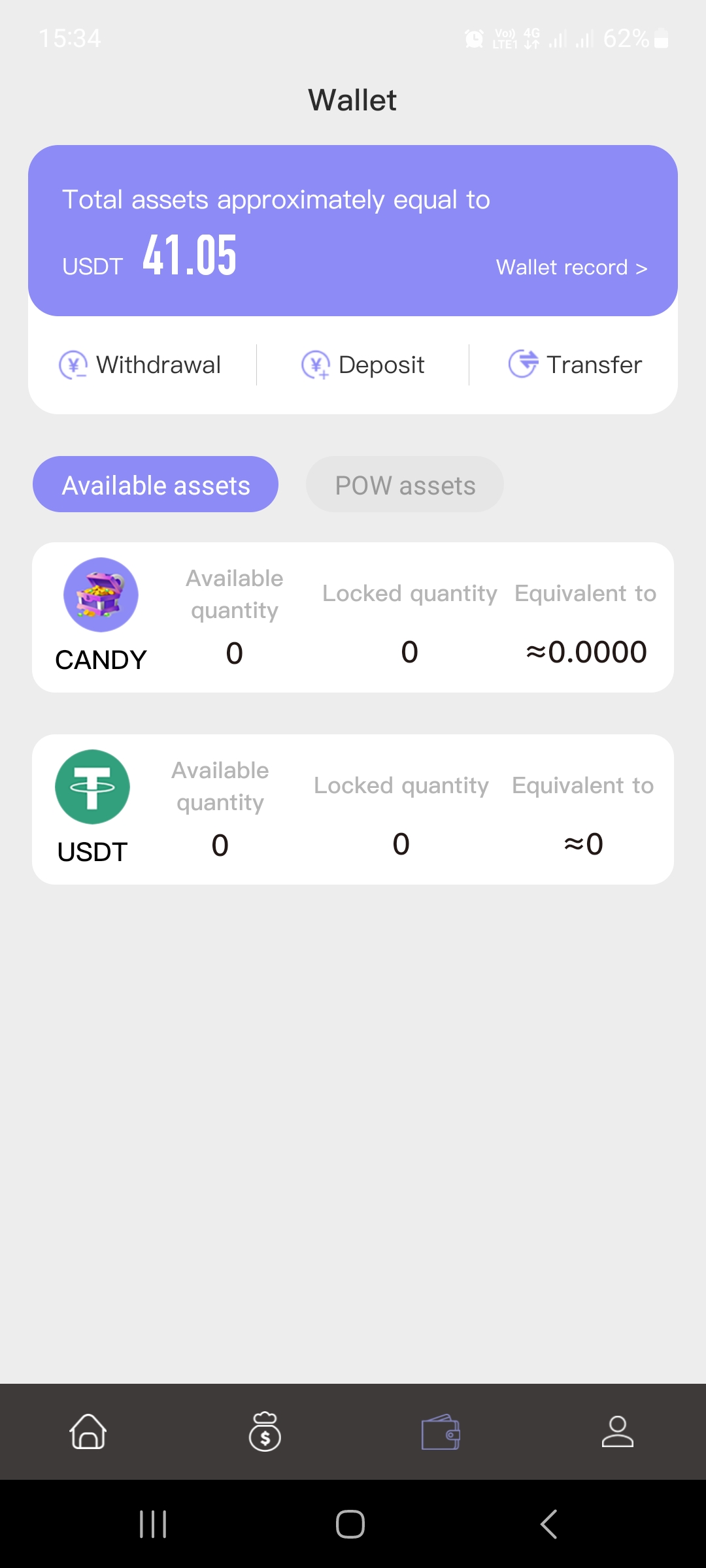Switch to Available assets tab

[x=156, y=485]
